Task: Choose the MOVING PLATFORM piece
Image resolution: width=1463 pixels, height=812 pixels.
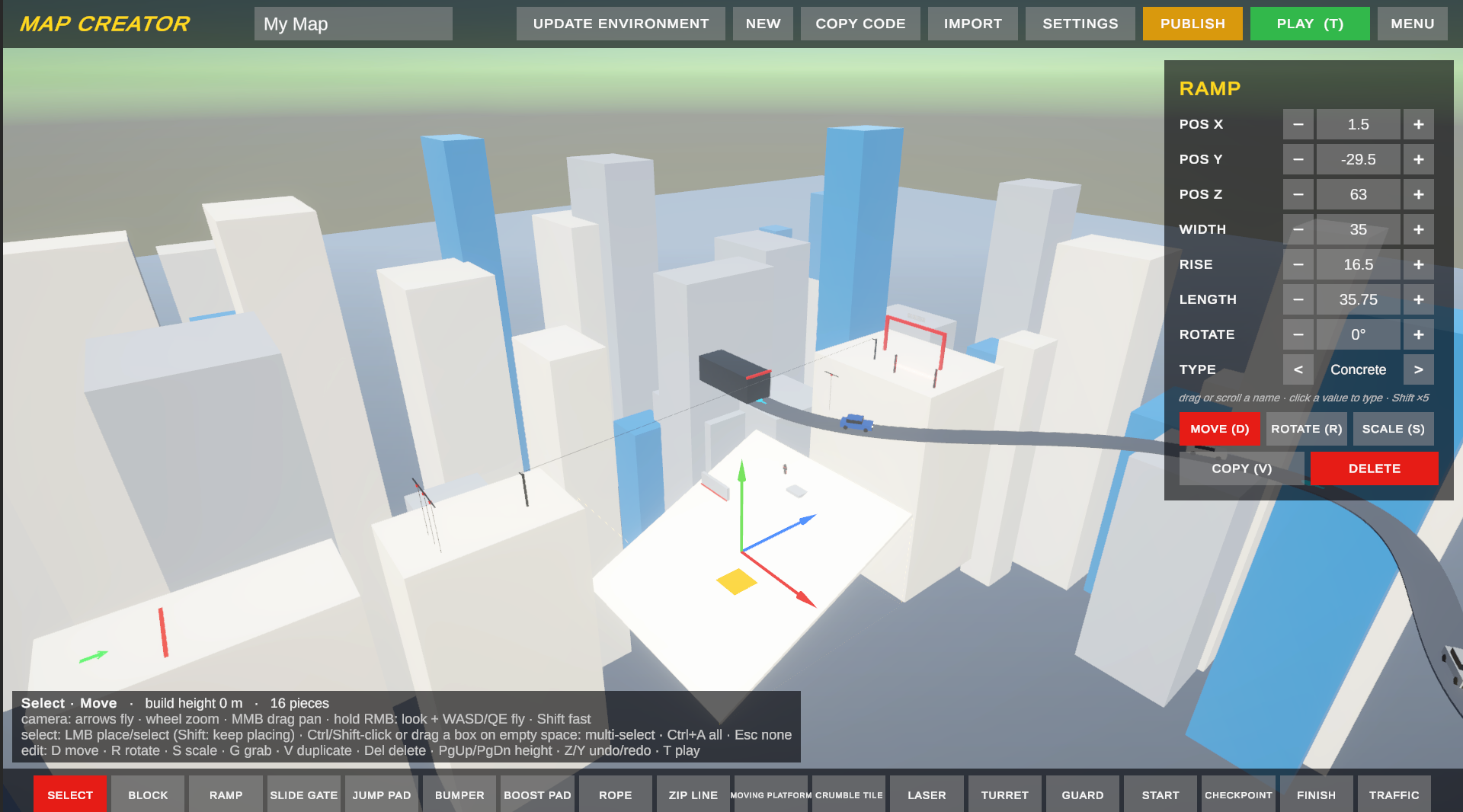Action: coord(771,794)
